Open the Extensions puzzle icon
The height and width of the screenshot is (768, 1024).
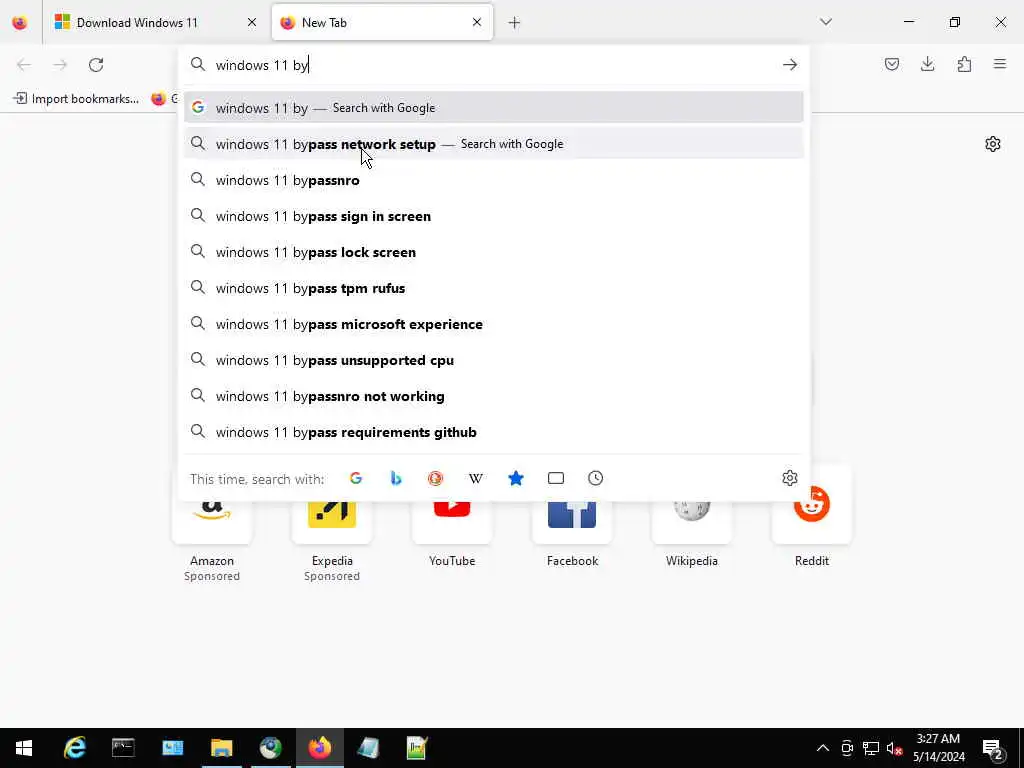tap(964, 64)
